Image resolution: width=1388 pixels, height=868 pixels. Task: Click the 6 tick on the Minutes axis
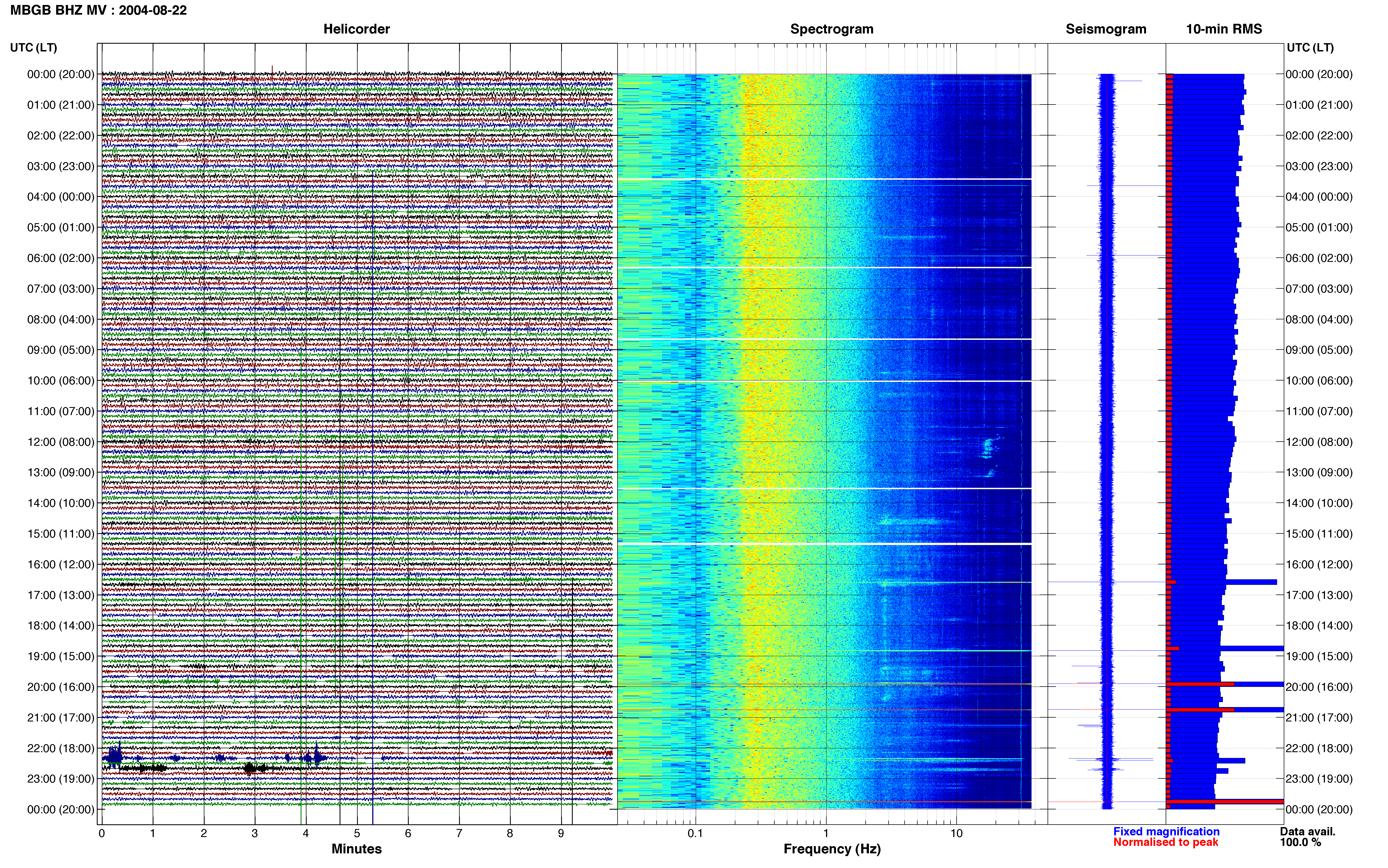(x=408, y=833)
